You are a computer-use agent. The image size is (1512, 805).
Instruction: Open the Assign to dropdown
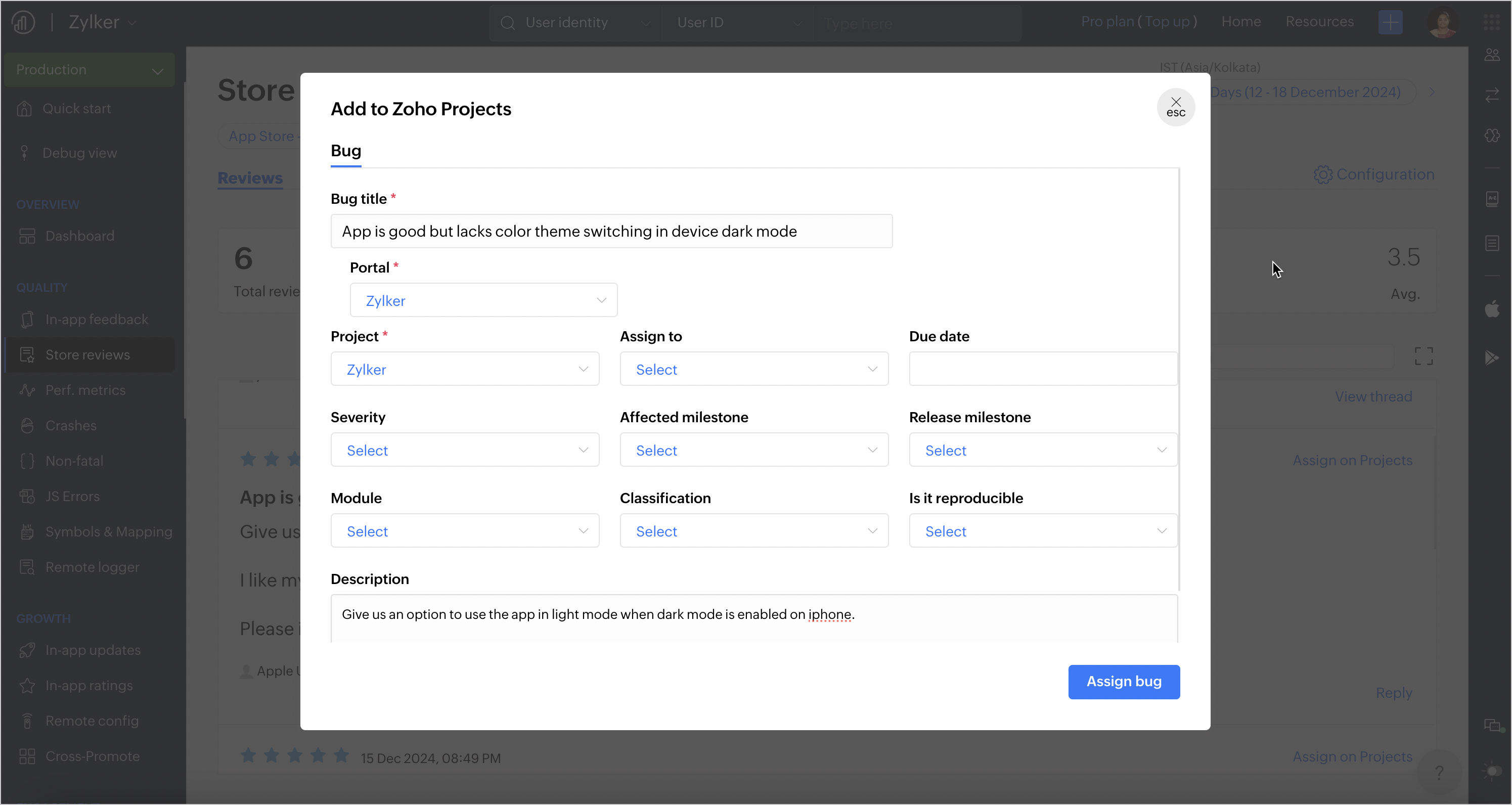753,369
